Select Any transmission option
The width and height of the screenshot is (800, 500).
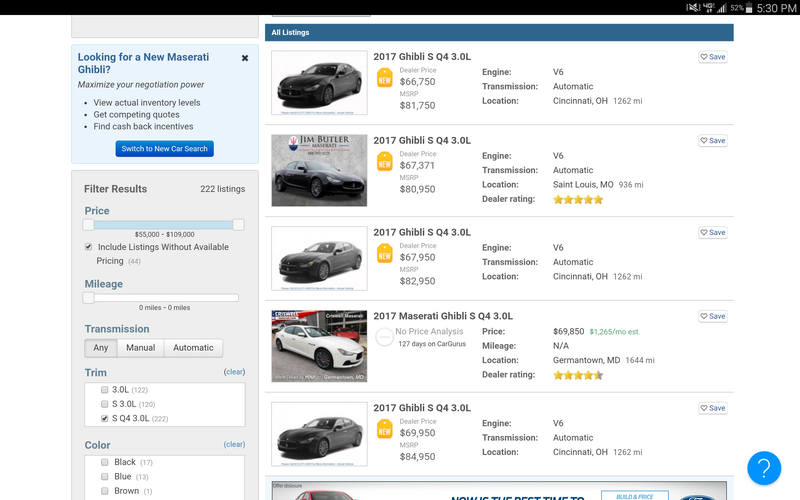(101, 348)
